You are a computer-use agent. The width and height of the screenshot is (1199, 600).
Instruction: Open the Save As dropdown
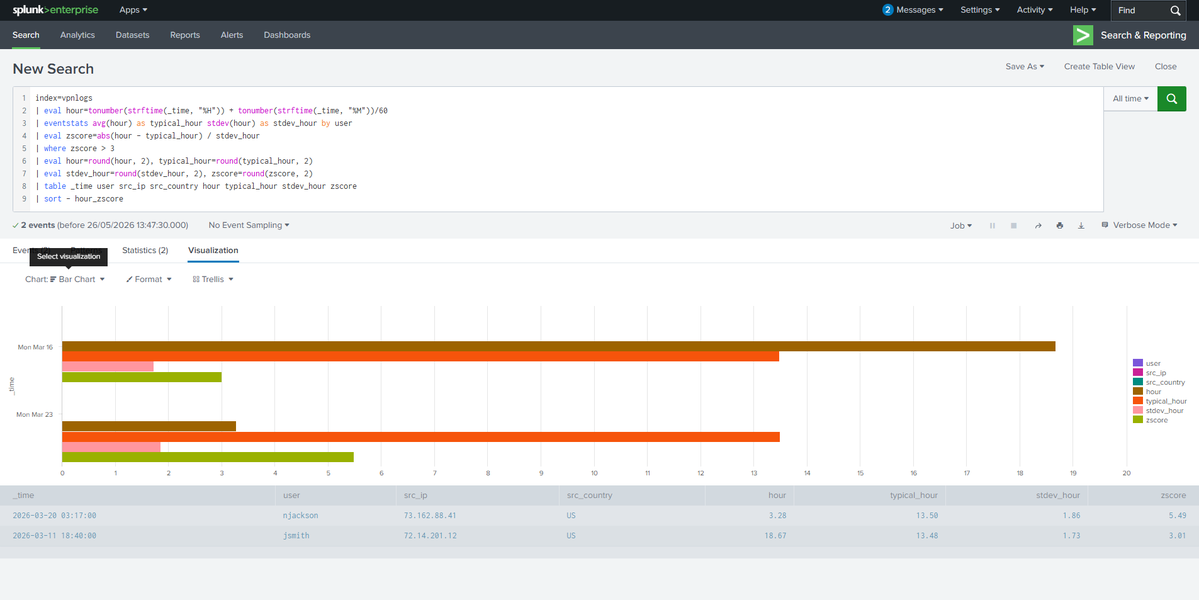coord(1025,66)
